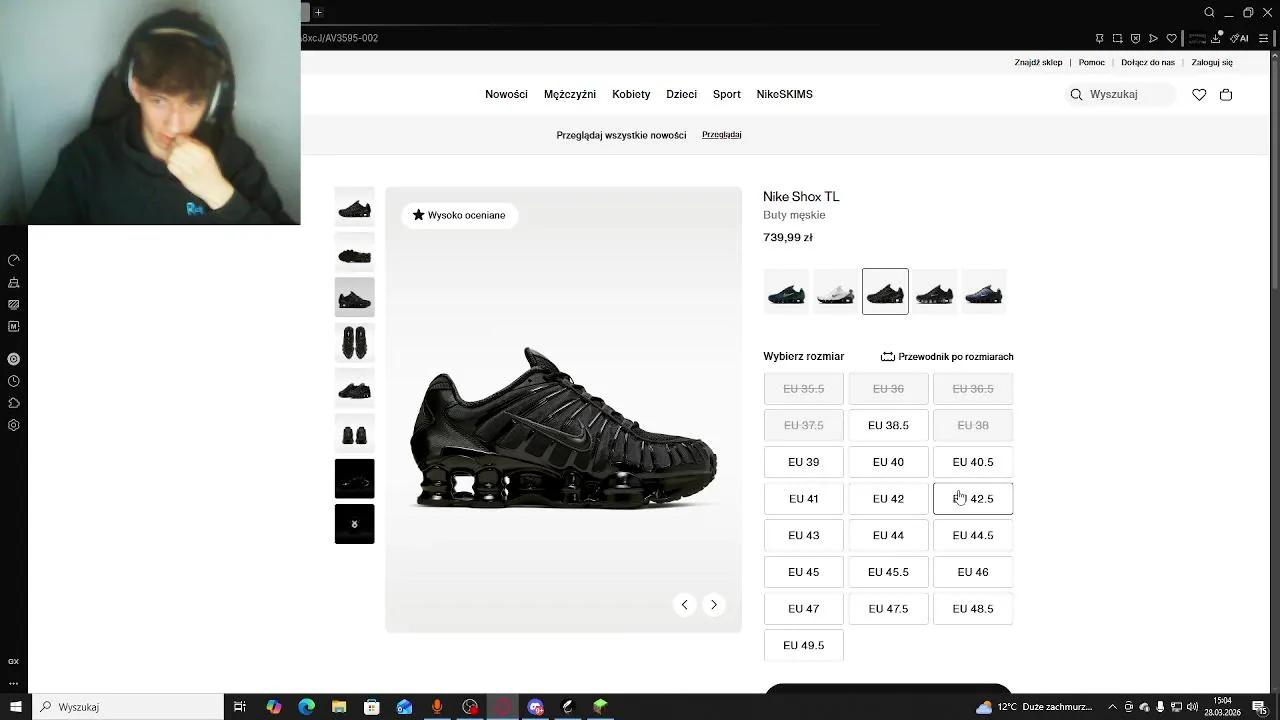The height and width of the screenshot is (720, 1280).
Task: Click the browser tab search magnifier
Action: click(x=1209, y=12)
